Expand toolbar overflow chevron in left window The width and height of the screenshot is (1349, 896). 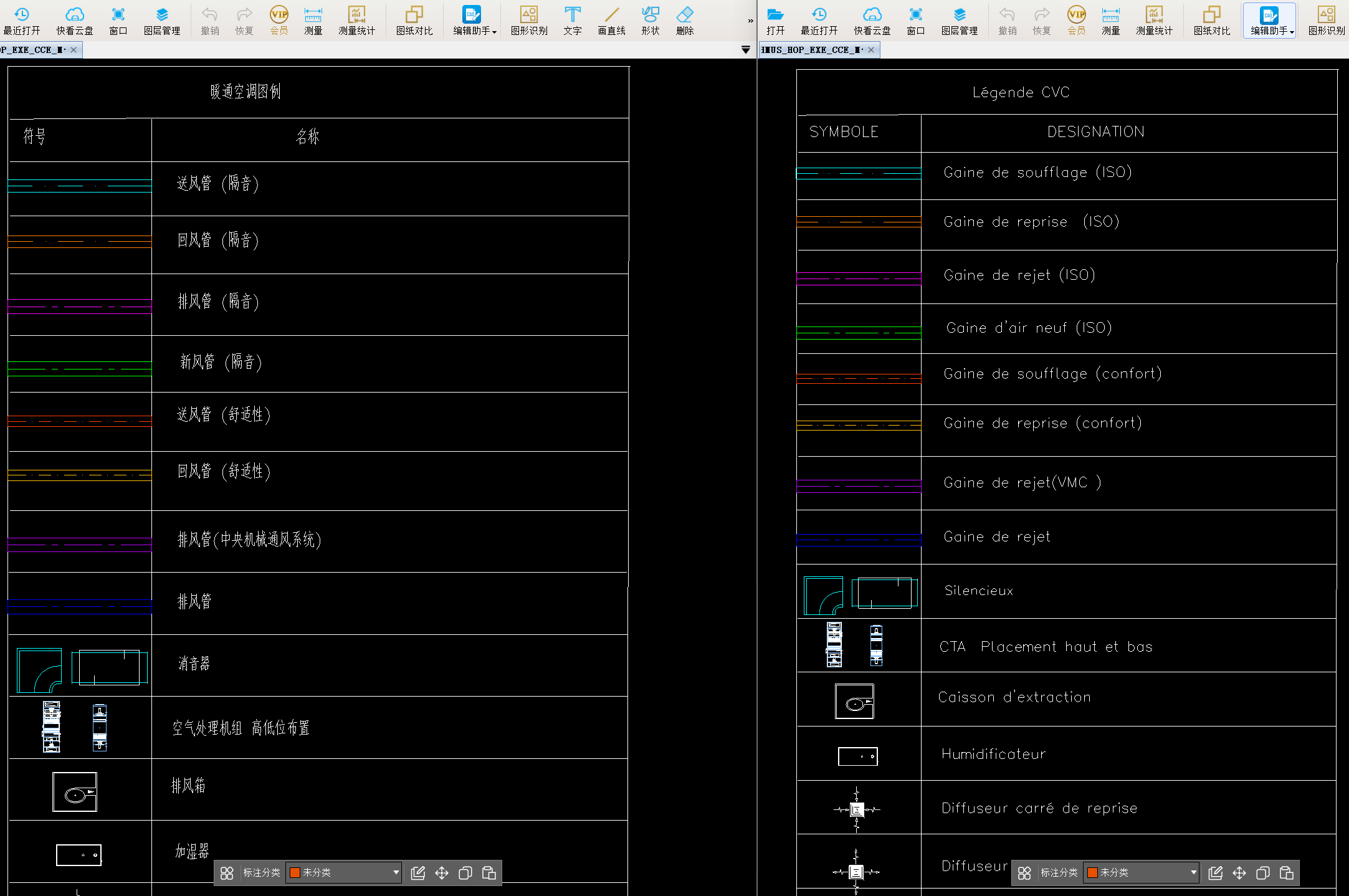pyautogui.click(x=750, y=21)
